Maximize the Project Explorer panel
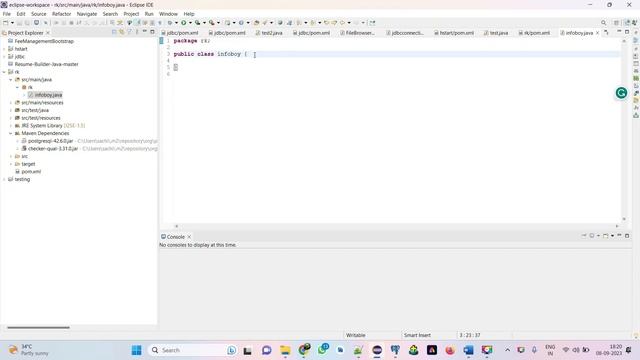This screenshot has width=640, height=360. [x=152, y=32]
